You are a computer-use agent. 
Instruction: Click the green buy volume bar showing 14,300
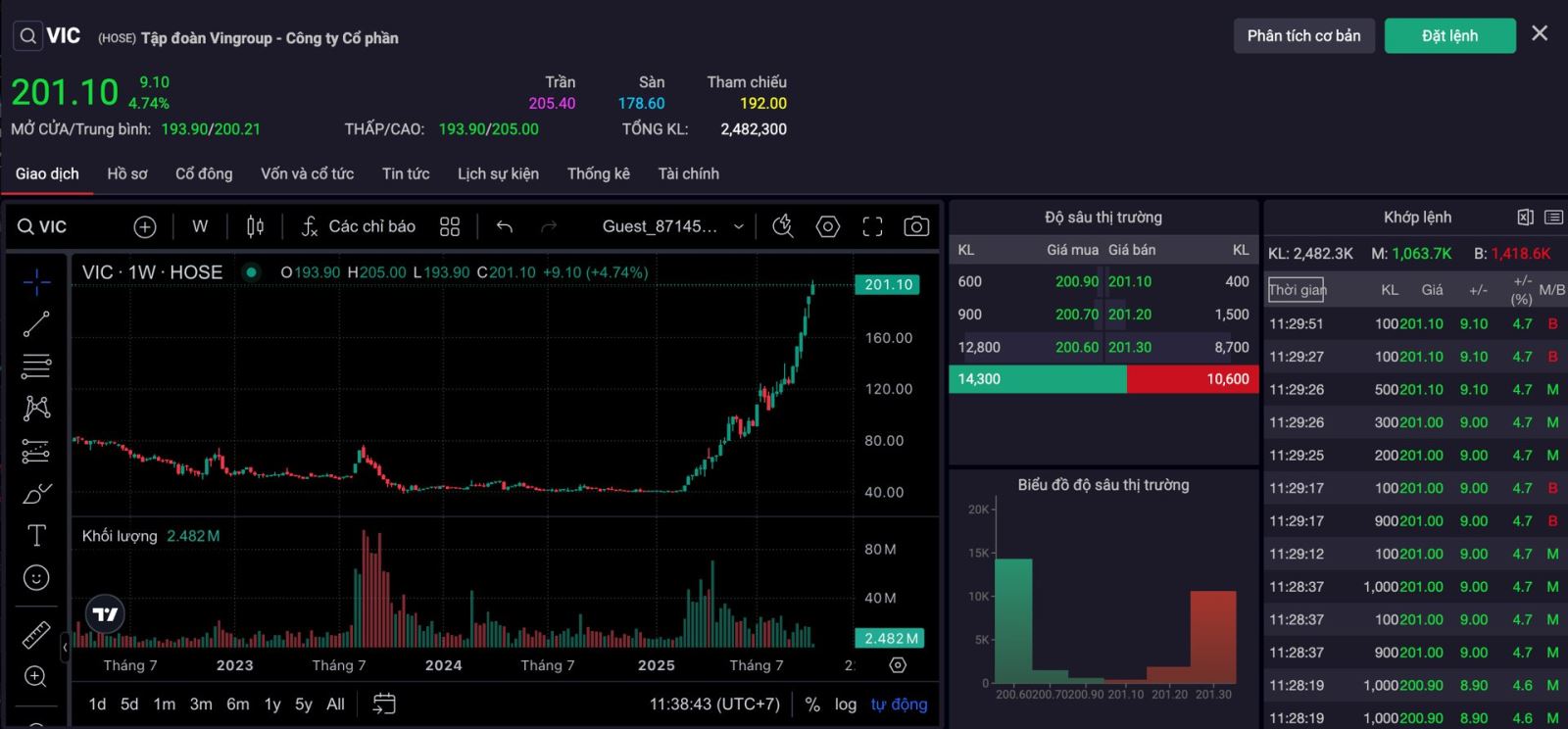point(1038,379)
